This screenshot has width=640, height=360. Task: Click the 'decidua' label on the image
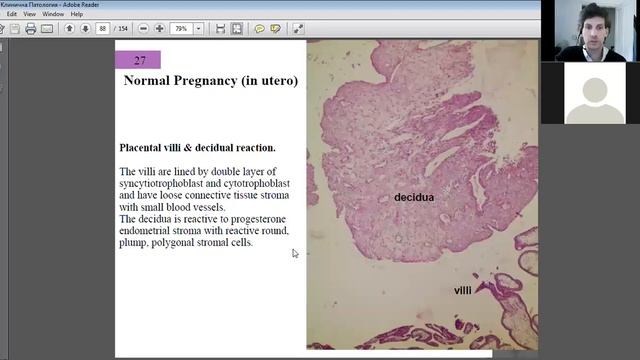click(x=414, y=198)
